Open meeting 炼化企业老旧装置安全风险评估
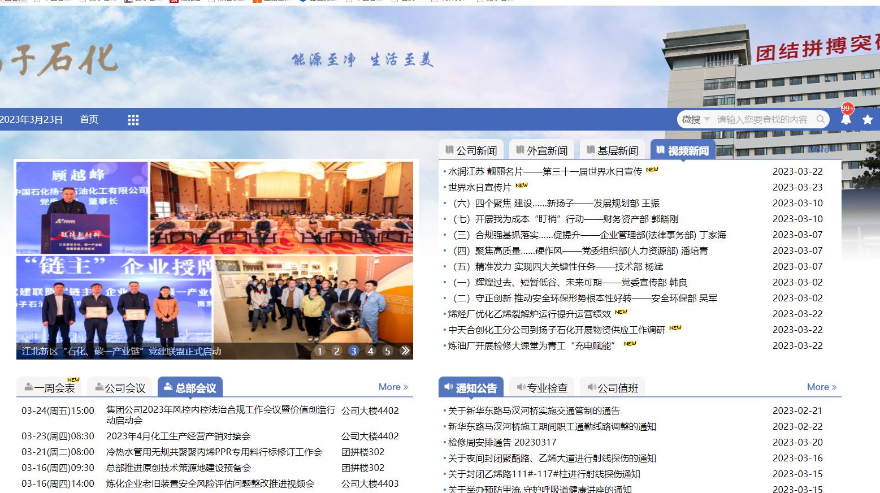This screenshot has width=880, height=493. point(210,483)
